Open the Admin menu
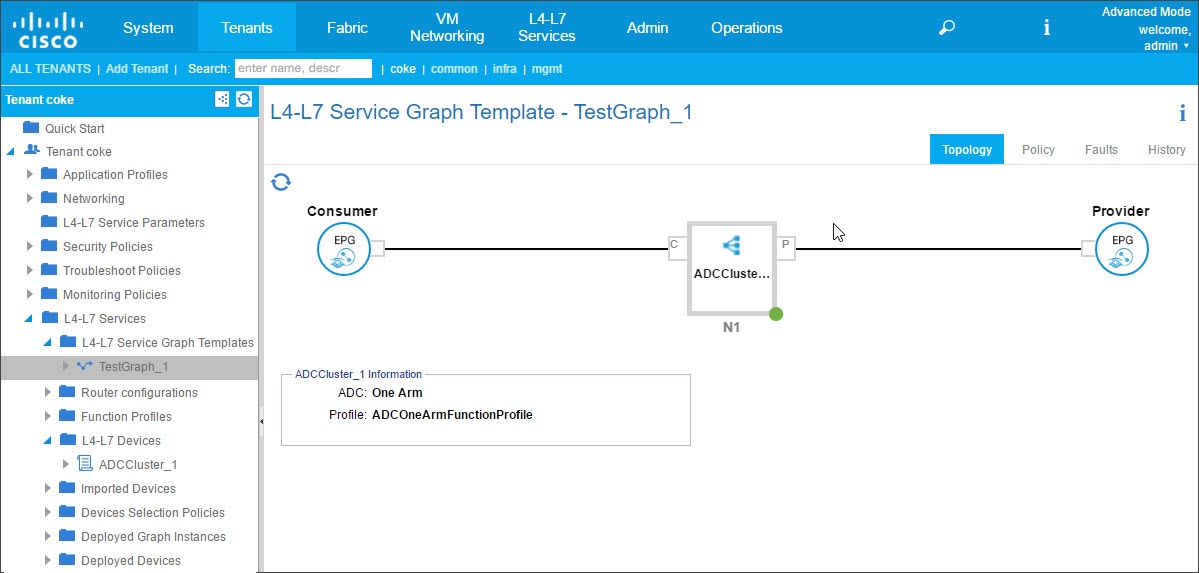 [x=648, y=28]
